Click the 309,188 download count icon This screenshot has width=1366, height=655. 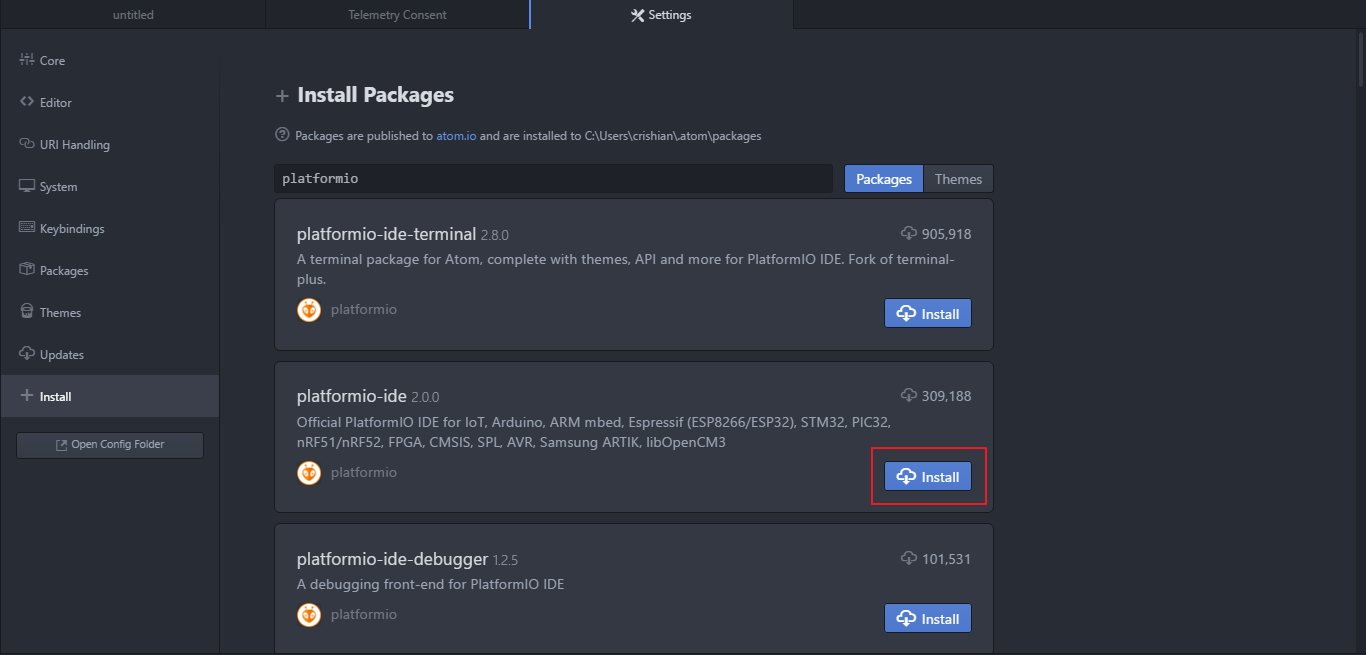pyautogui.click(x=909, y=396)
